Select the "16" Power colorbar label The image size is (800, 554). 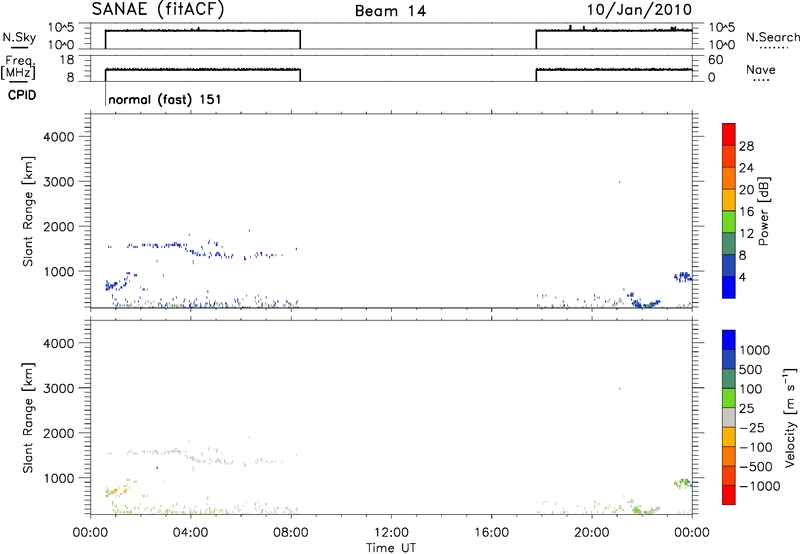click(x=746, y=212)
